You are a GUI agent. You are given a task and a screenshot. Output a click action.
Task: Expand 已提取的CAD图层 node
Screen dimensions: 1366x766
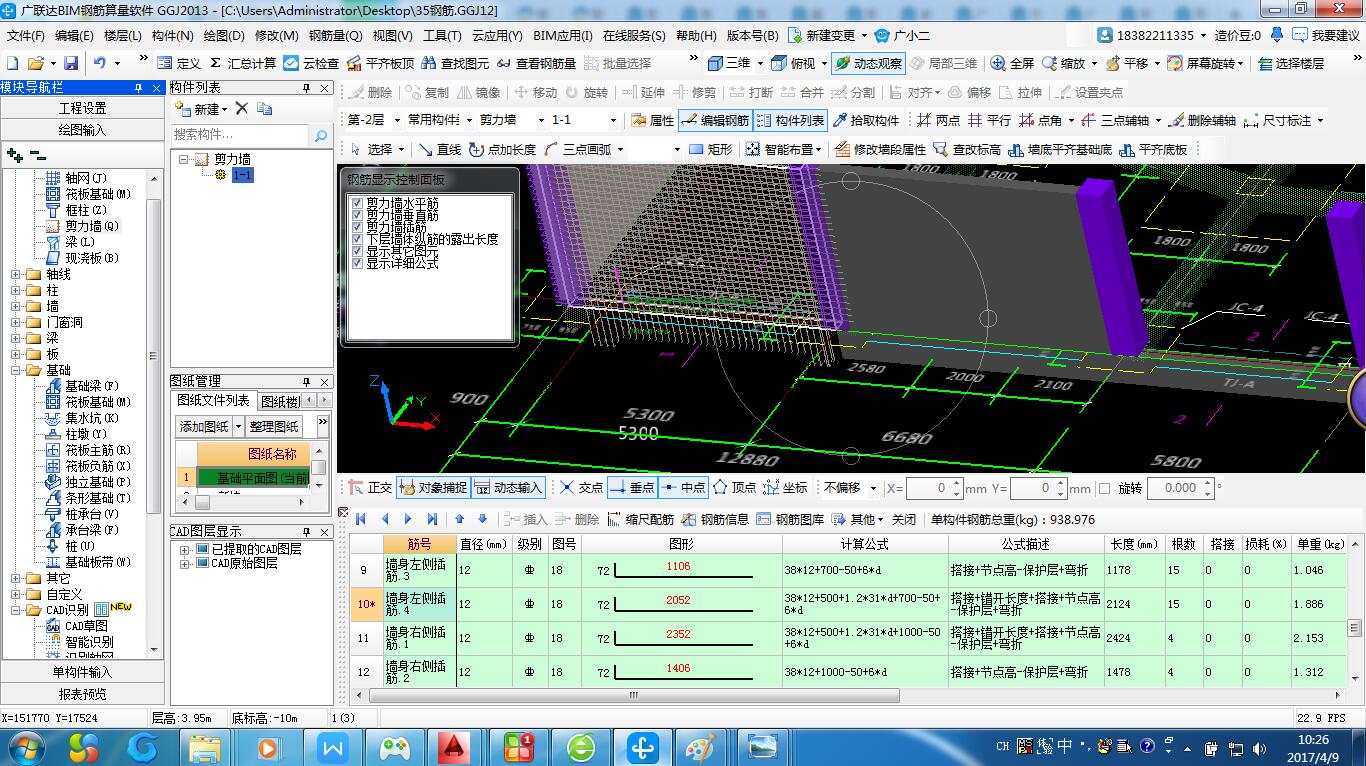[185, 550]
